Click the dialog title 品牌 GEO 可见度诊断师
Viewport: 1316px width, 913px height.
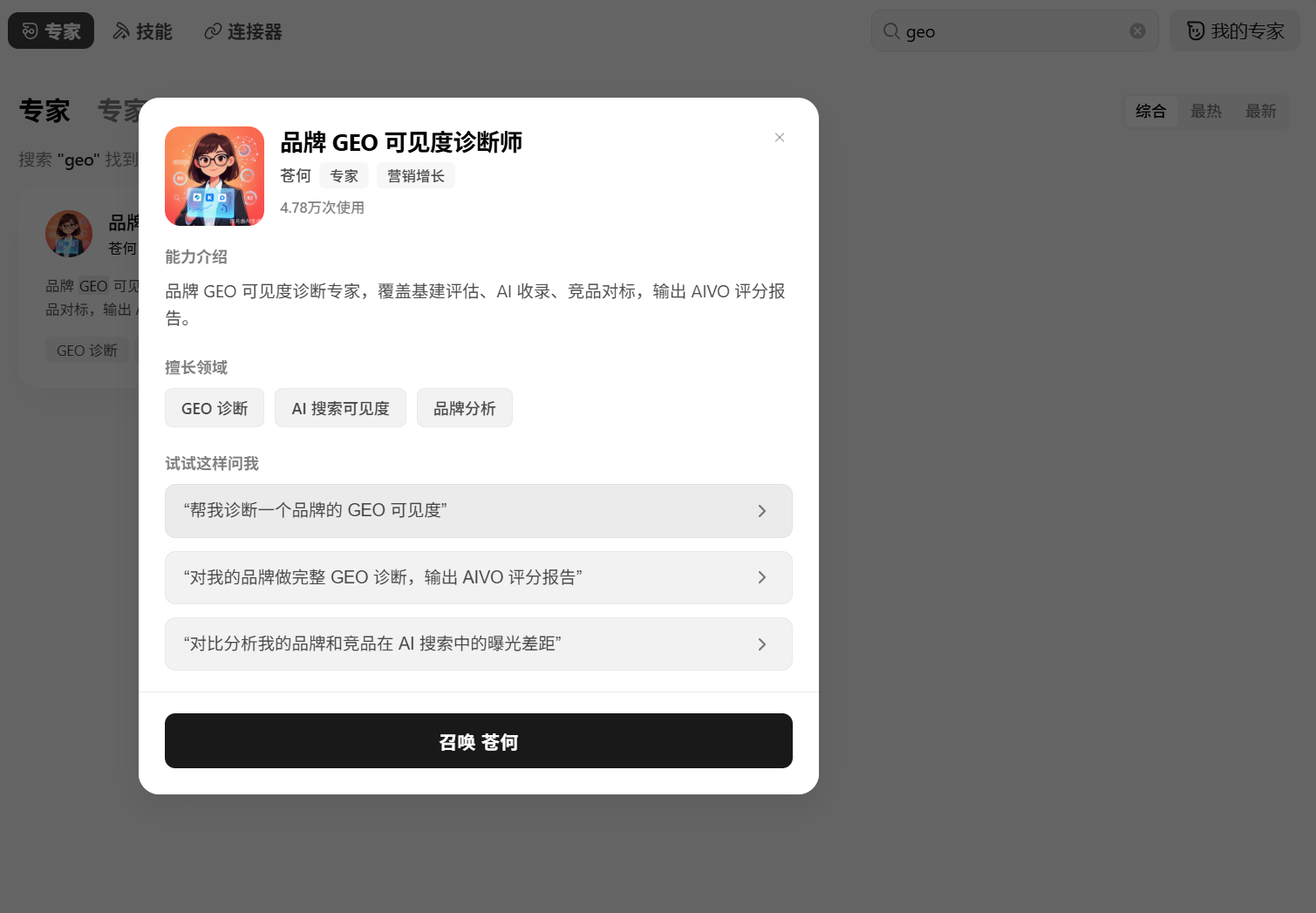tap(401, 142)
